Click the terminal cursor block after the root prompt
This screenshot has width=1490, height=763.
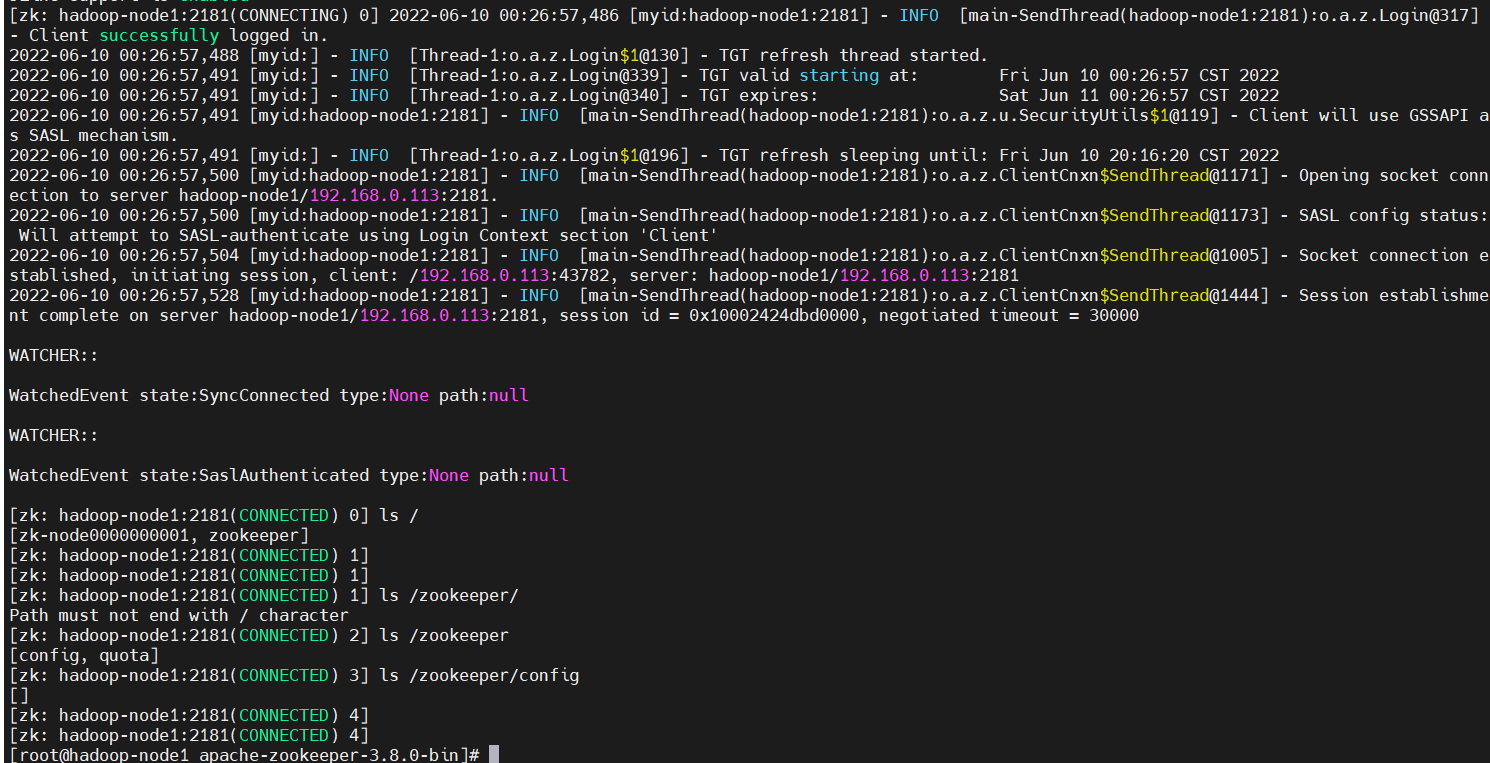tap(493, 755)
